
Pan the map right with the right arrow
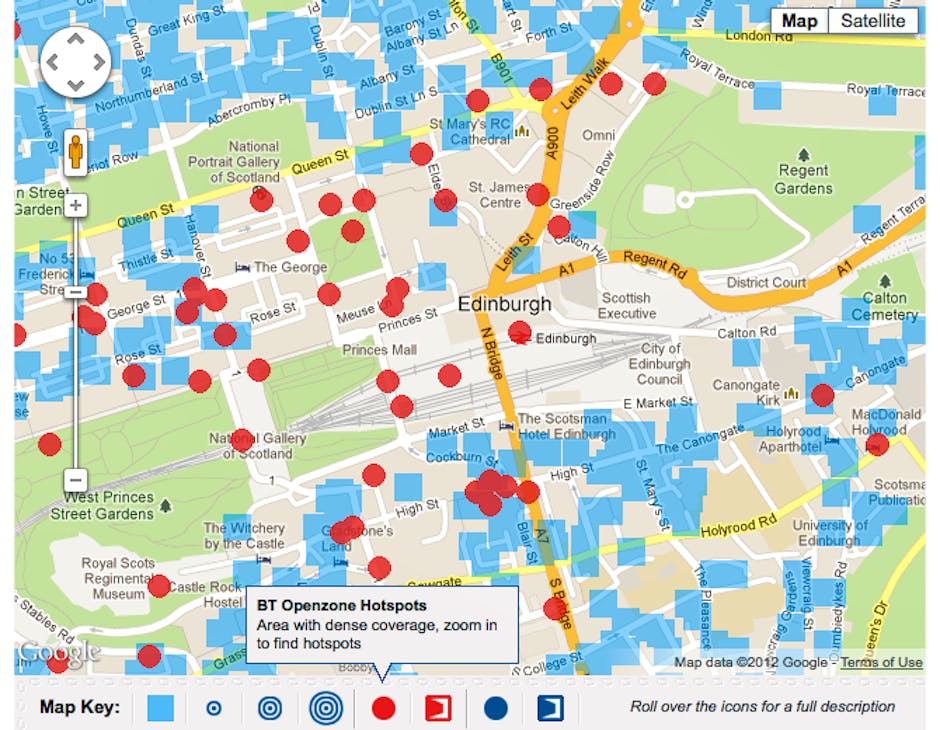coord(98,62)
